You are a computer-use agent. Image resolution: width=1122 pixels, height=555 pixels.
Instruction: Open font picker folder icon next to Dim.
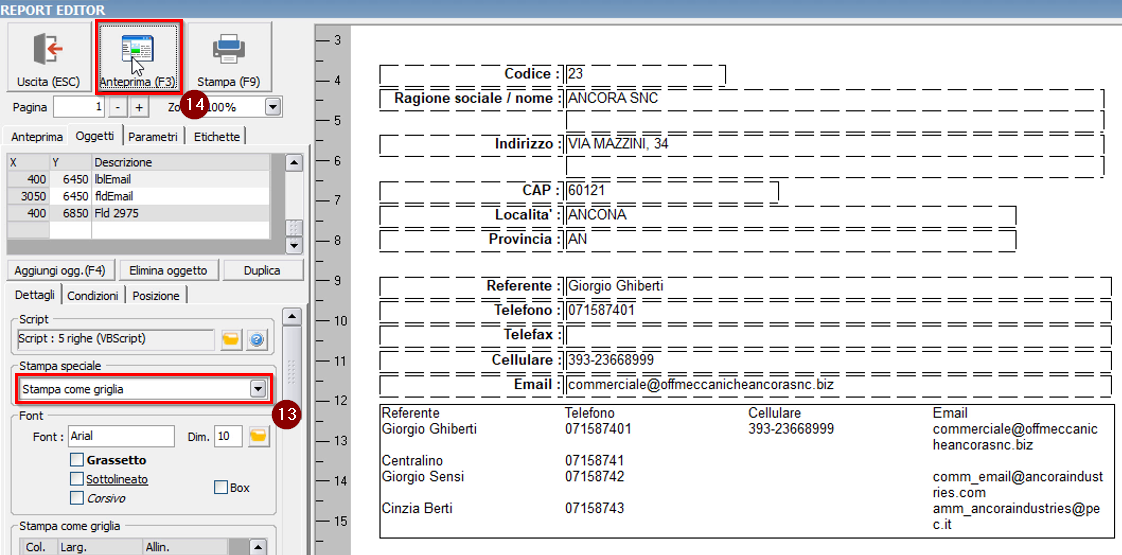pyautogui.click(x=258, y=437)
